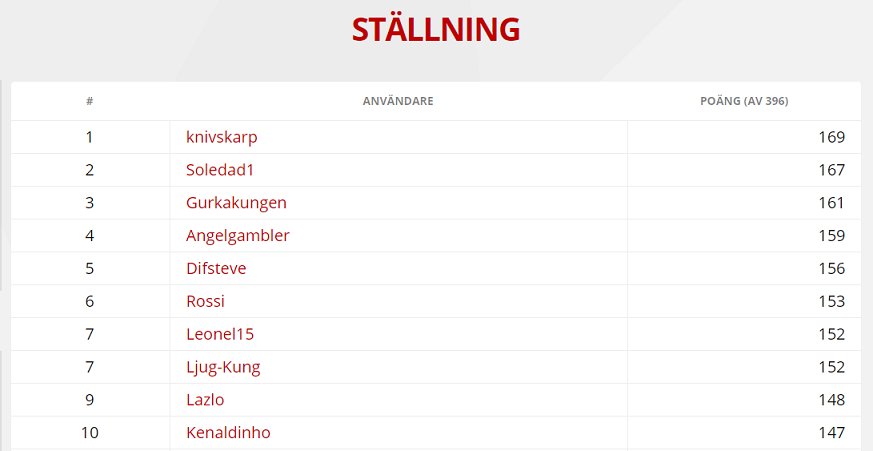
Task: Click rank number 1 cell
Action: tap(90, 137)
